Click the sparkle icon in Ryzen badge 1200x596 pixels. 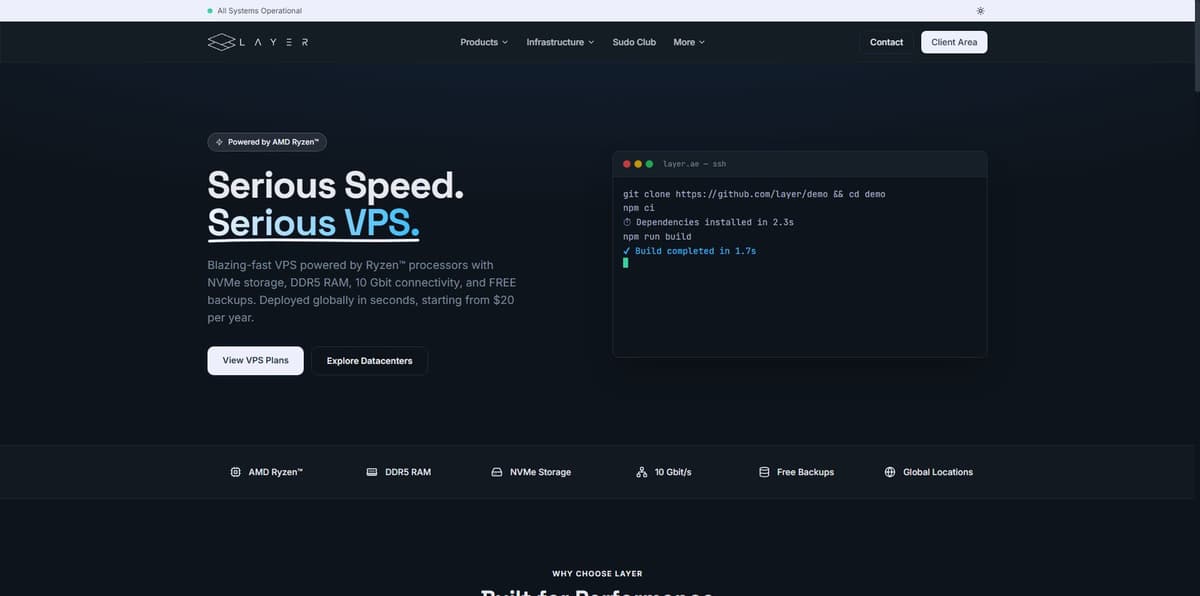coord(220,142)
